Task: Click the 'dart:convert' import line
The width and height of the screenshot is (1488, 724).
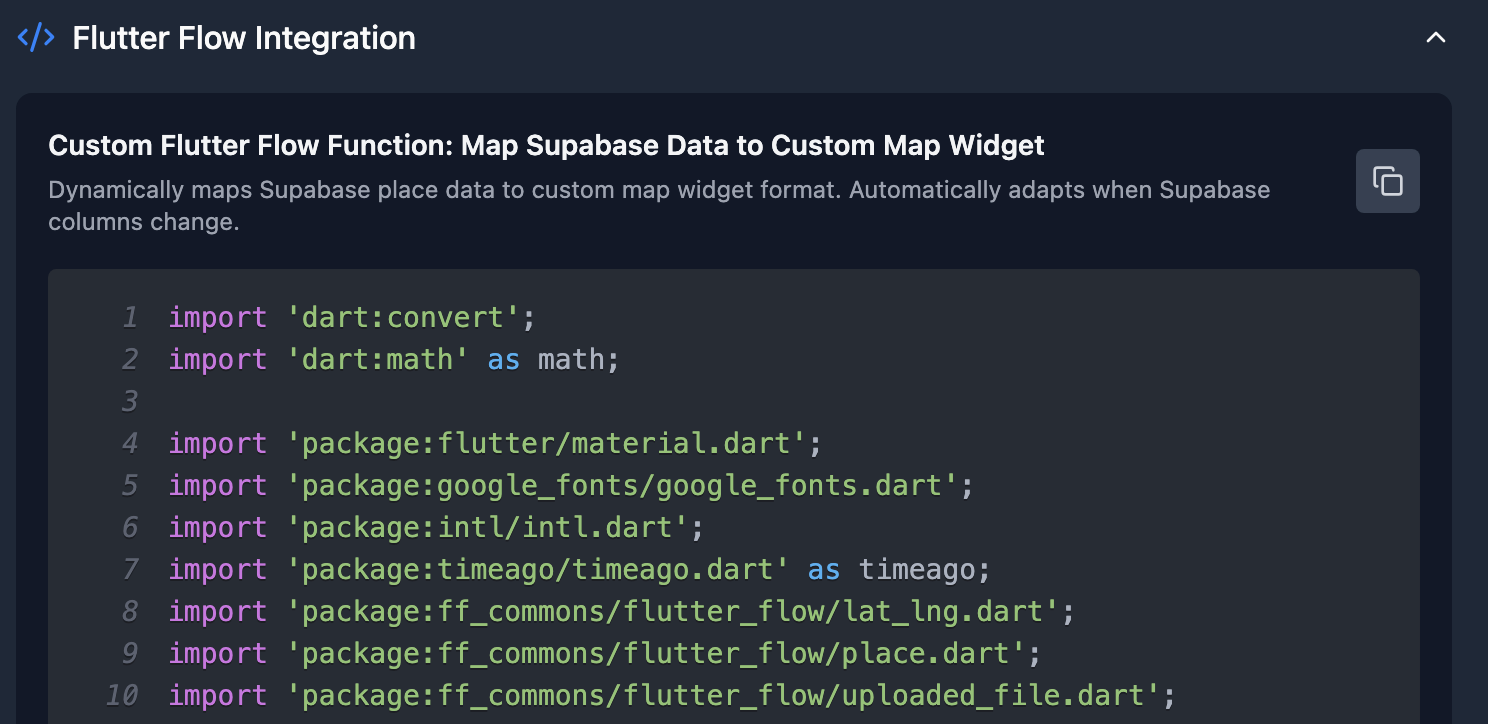Action: click(352, 318)
